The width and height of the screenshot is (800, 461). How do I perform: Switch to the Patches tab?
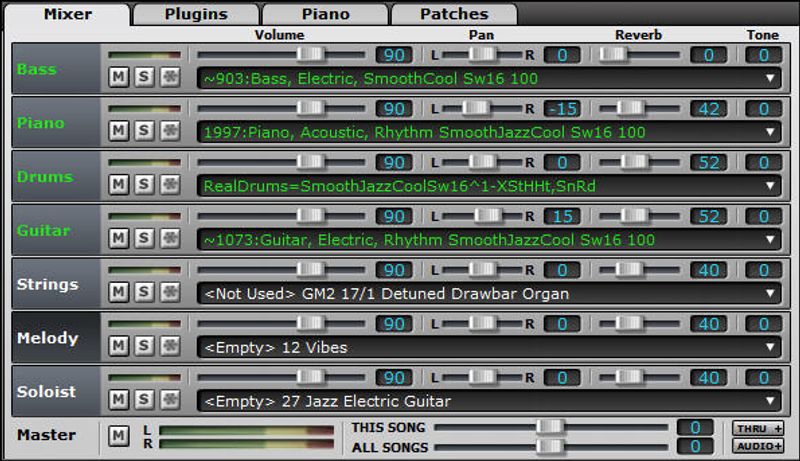point(454,14)
